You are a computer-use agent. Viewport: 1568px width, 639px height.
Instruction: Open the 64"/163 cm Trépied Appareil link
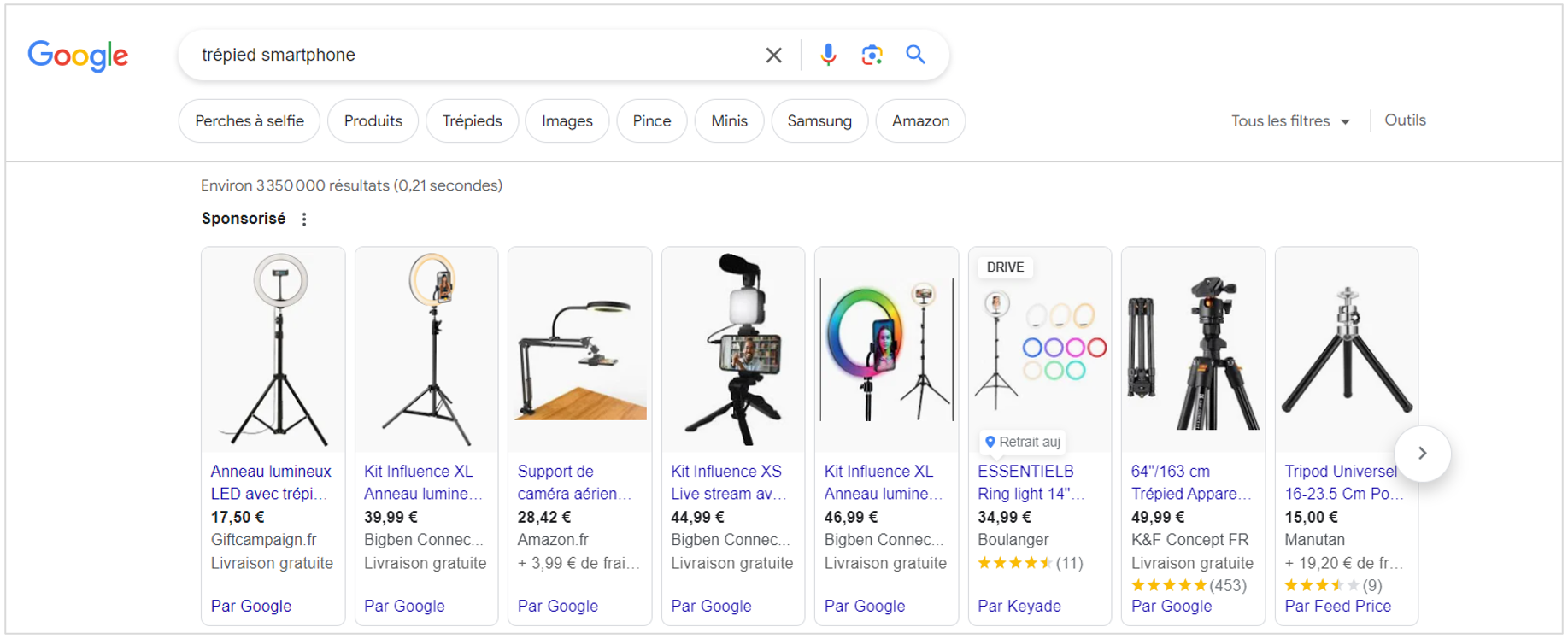point(1191,483)
